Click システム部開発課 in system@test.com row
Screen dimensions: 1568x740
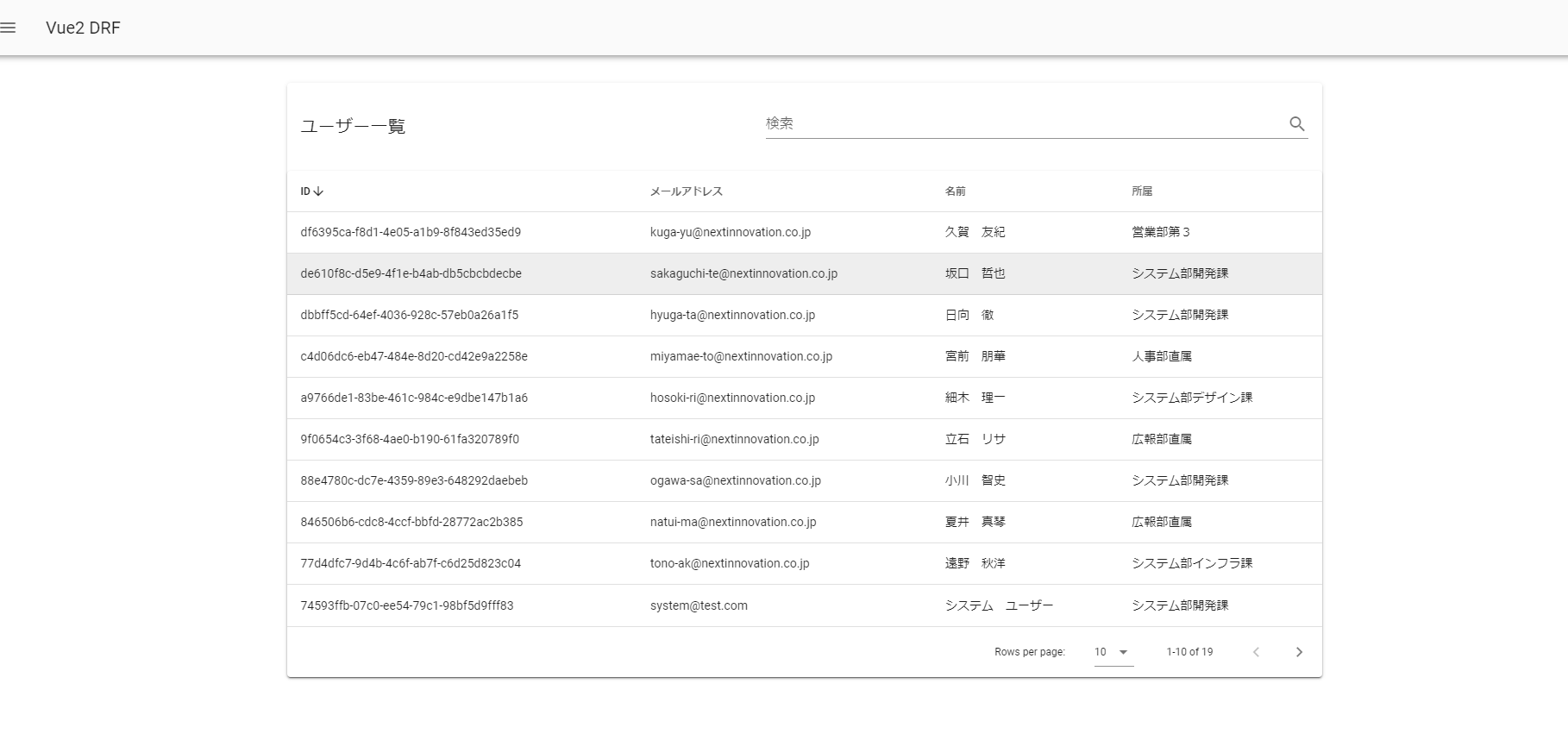[1180, 606]
